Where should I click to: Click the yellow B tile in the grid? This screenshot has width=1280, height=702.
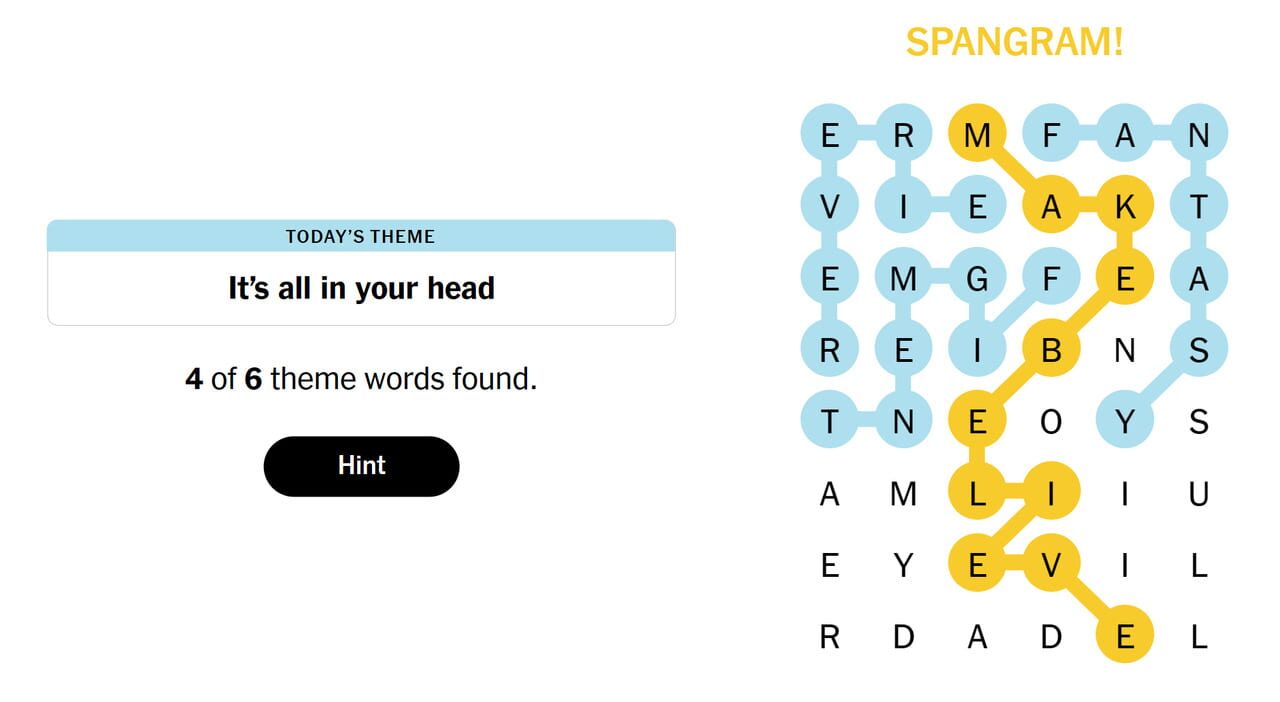click(1051, 349)
